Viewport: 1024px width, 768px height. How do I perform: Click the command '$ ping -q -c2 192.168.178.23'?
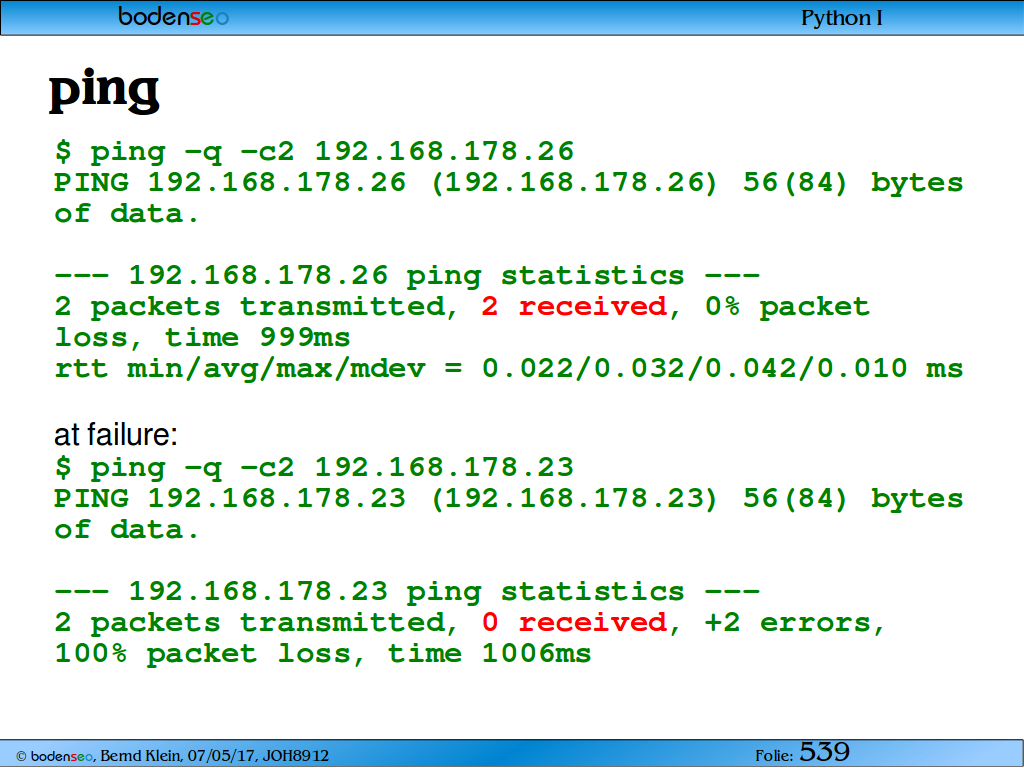[x=313, y=468]
